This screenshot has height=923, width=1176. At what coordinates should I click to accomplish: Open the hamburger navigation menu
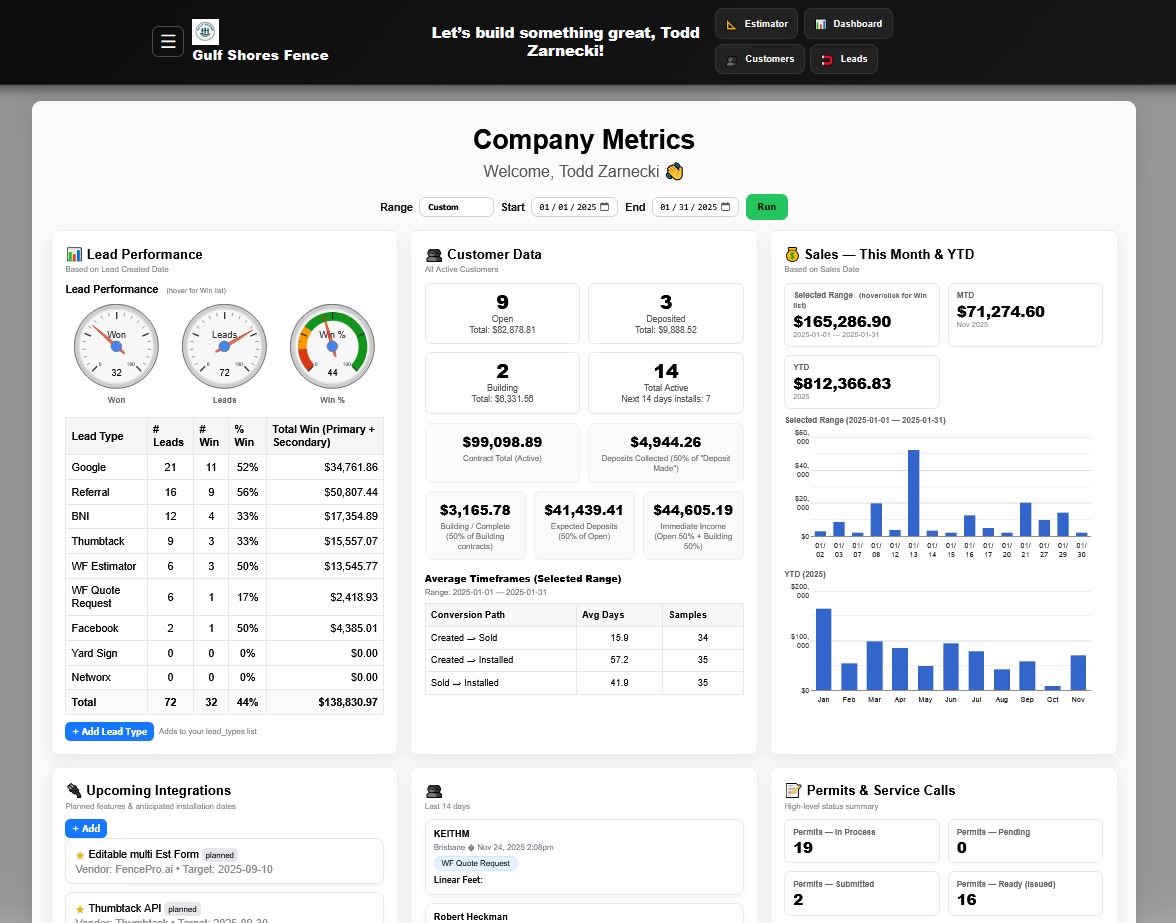[168, 41]
